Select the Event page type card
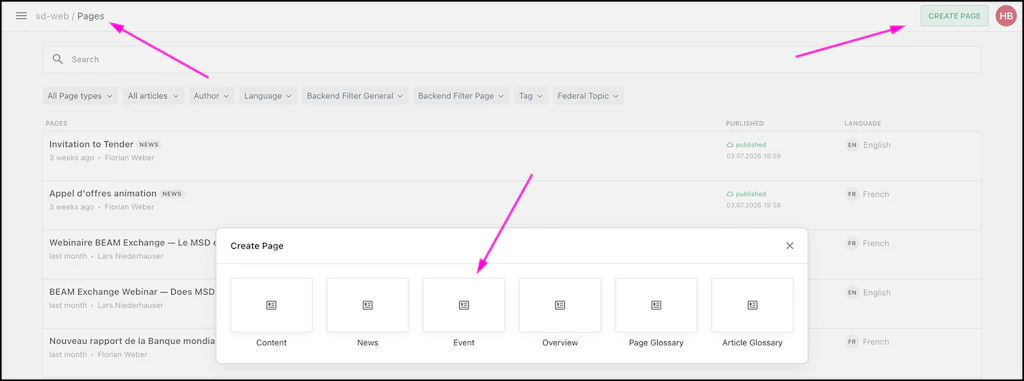Viewport: 1024px width, 381px height. [x=464, y=305]
